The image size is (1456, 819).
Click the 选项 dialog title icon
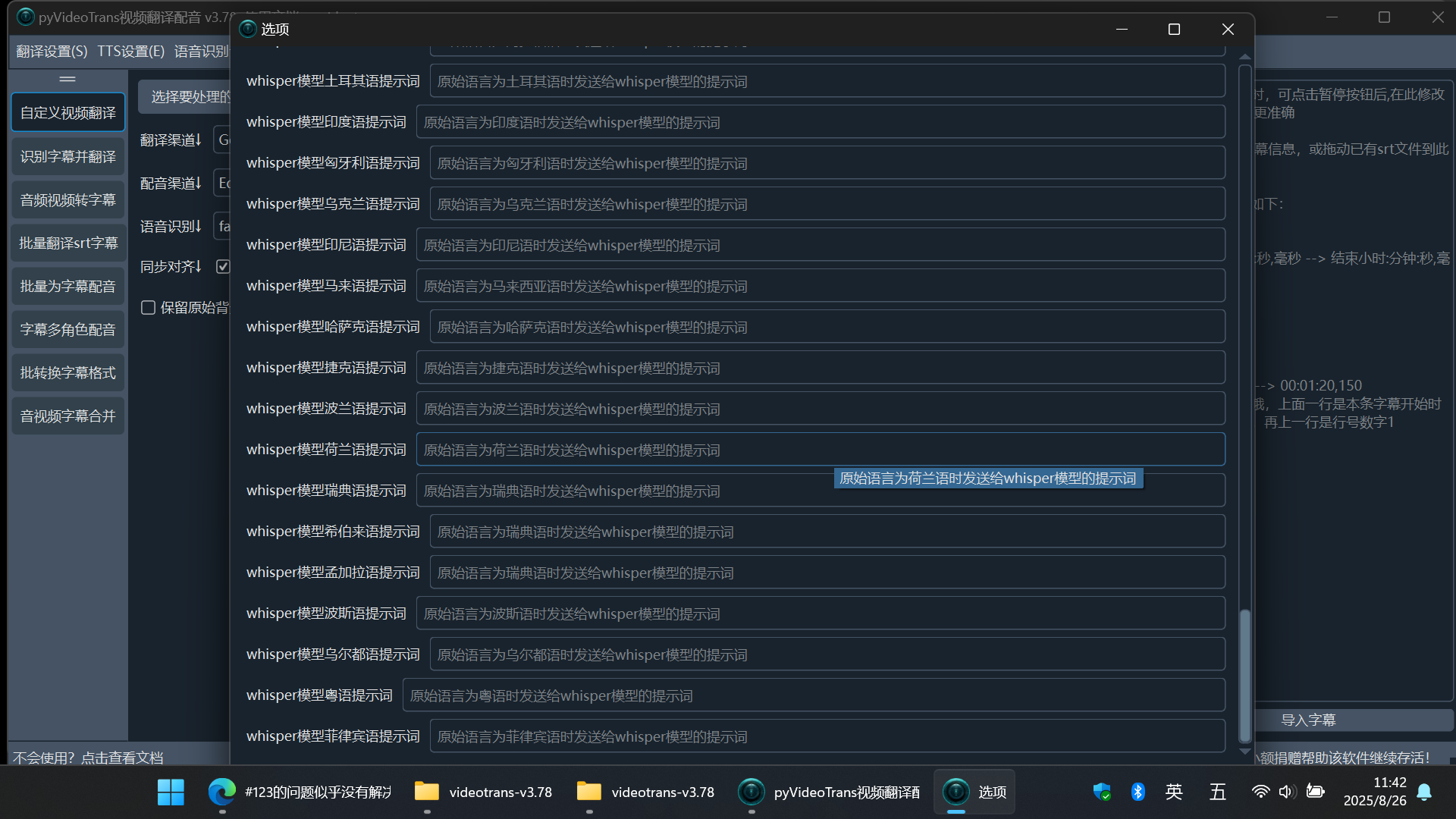pyautogui.click(x=248, y=29)
